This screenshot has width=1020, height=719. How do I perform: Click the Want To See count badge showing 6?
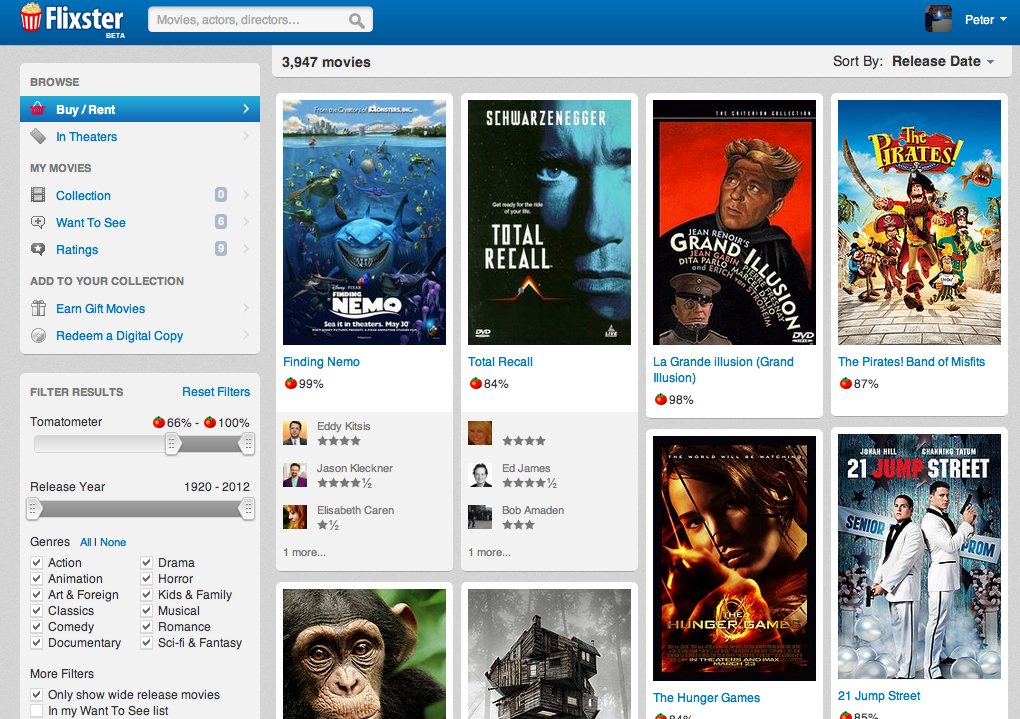point(221,222)
